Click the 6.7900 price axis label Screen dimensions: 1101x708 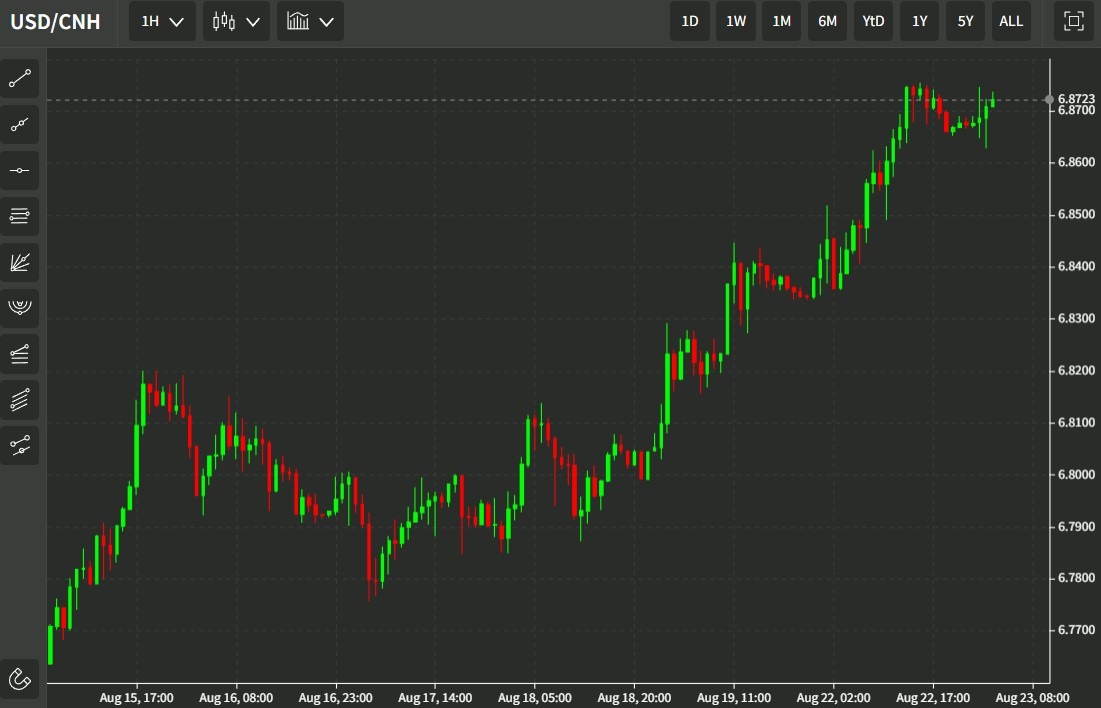pyautogui.click(x=1076, y=527)
